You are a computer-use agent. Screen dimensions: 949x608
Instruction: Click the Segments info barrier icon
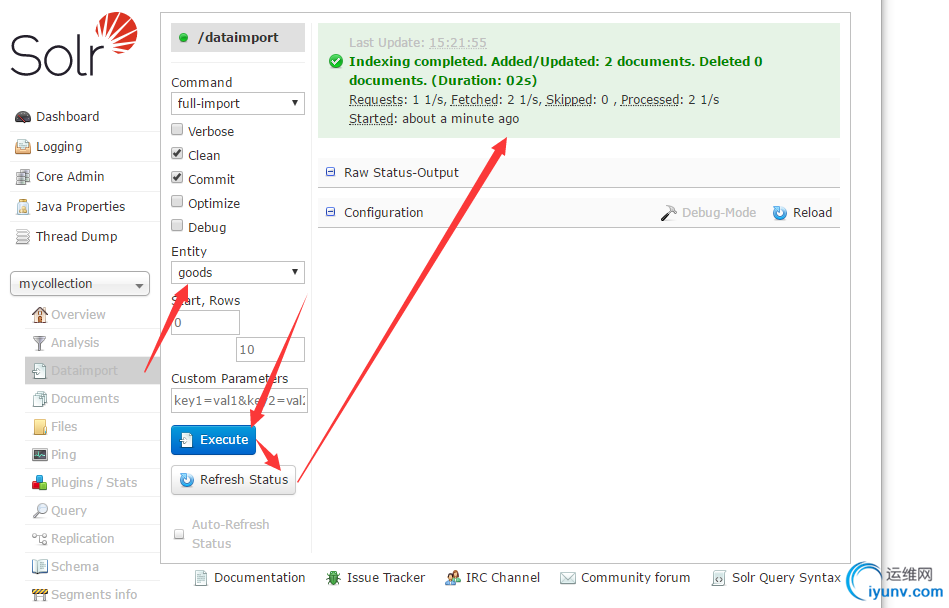click(x=39, y=595)
